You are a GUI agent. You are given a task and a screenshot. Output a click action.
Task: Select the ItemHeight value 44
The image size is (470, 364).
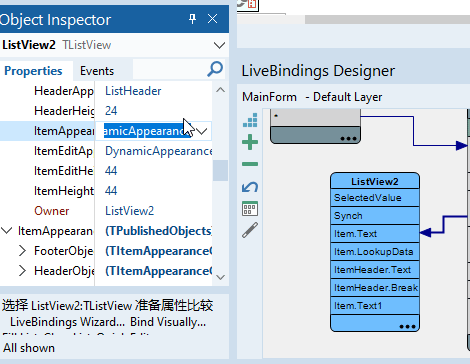tap(111, 191)
